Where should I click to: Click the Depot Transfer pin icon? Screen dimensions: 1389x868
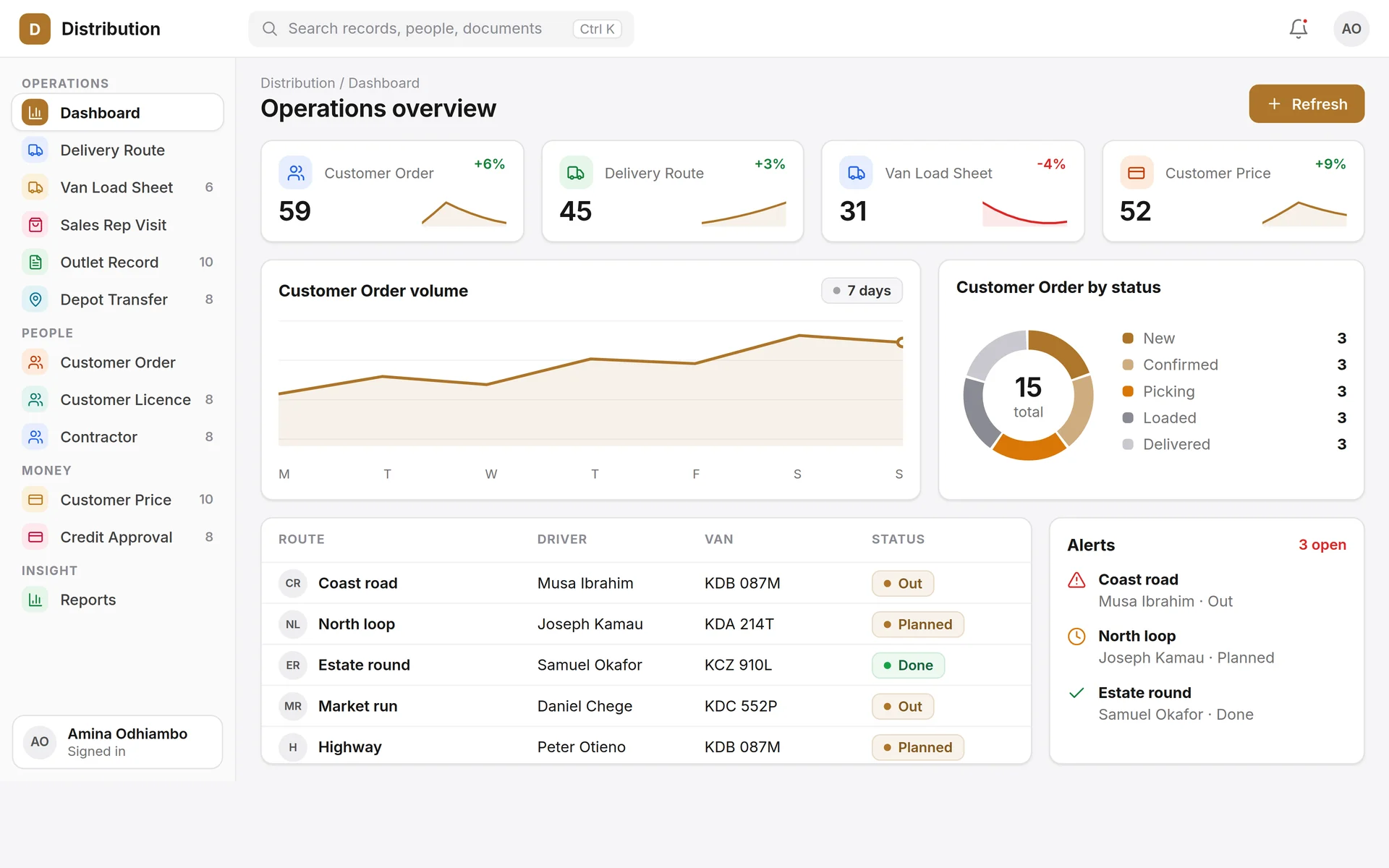point(35,299)
